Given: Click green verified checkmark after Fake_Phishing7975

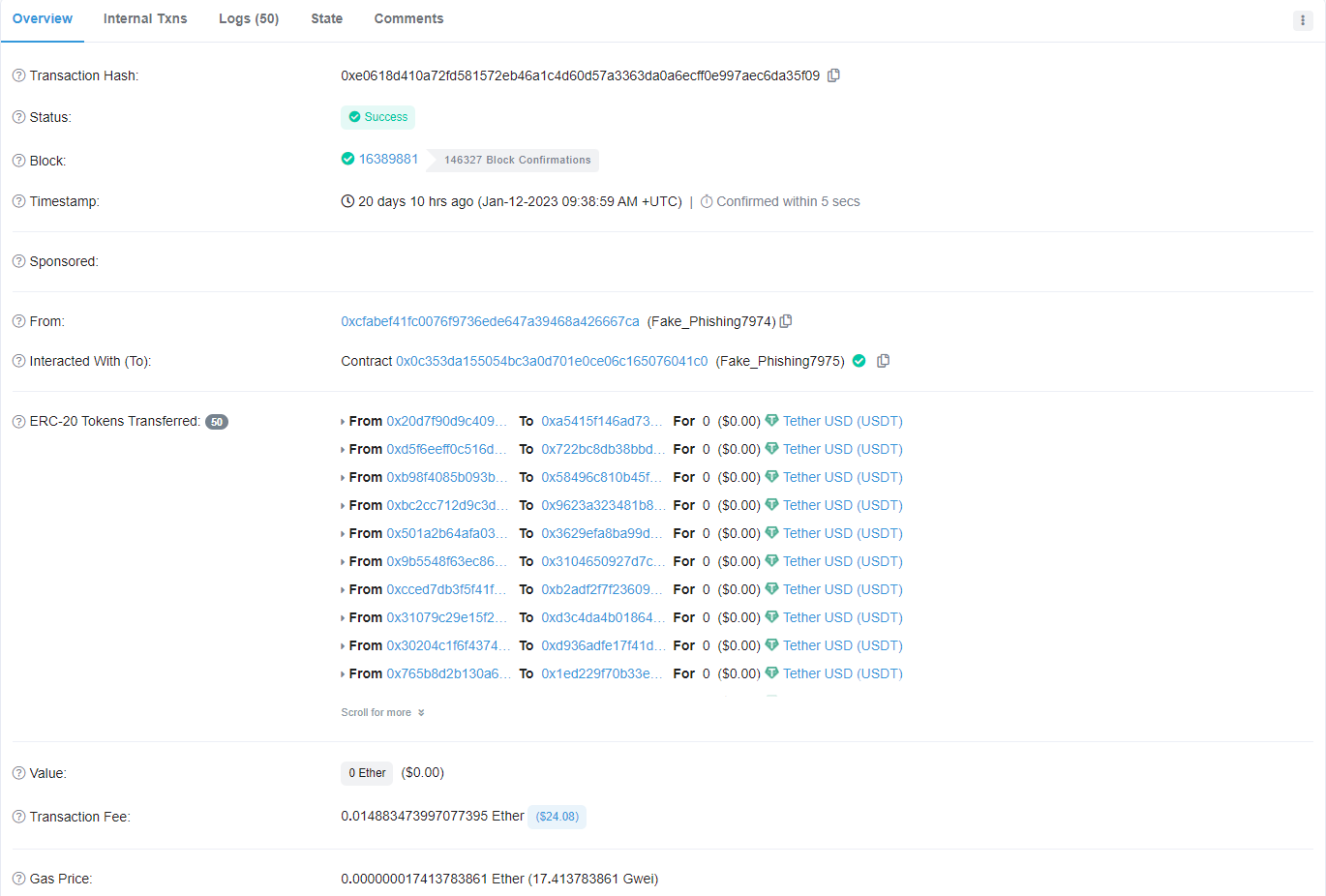Looking at the screenshot, I should pos(859,361).
